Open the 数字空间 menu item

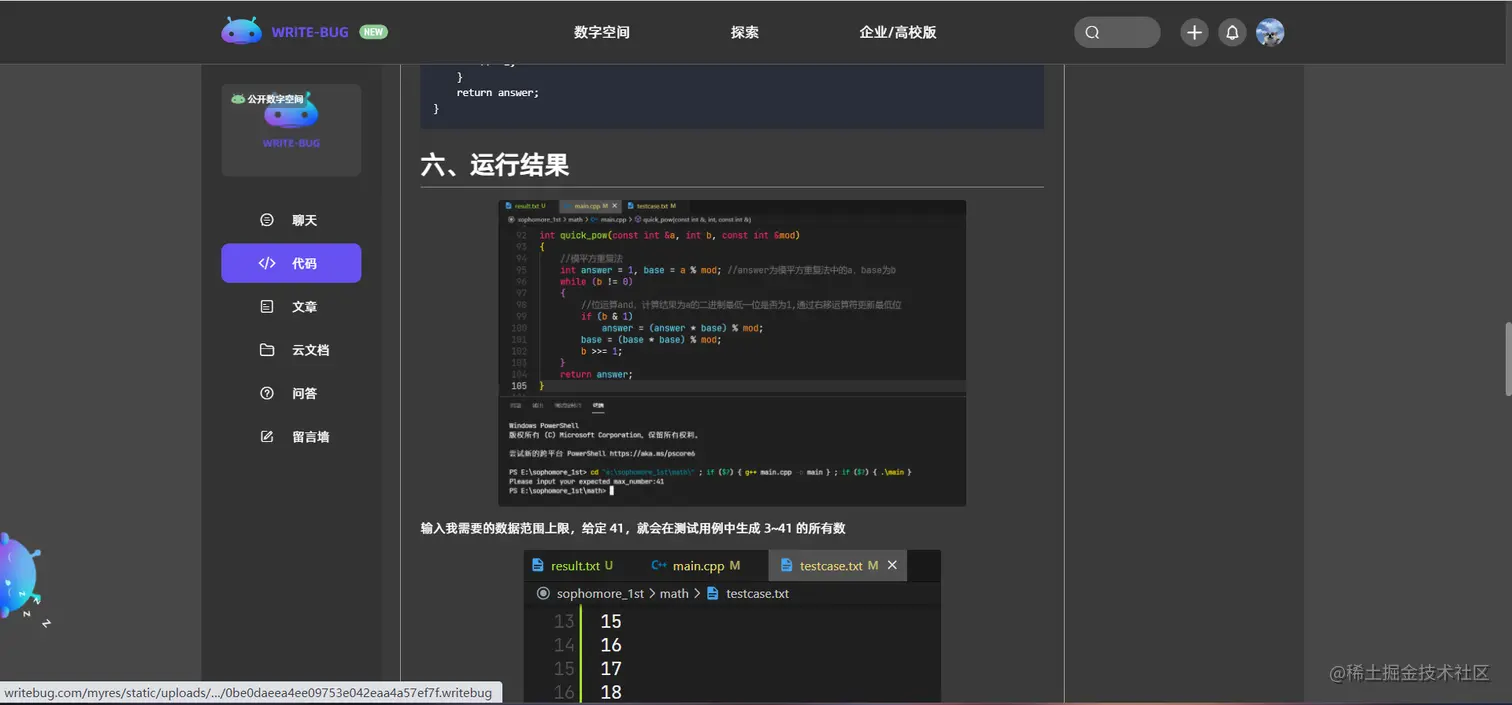tap(601, 31)
